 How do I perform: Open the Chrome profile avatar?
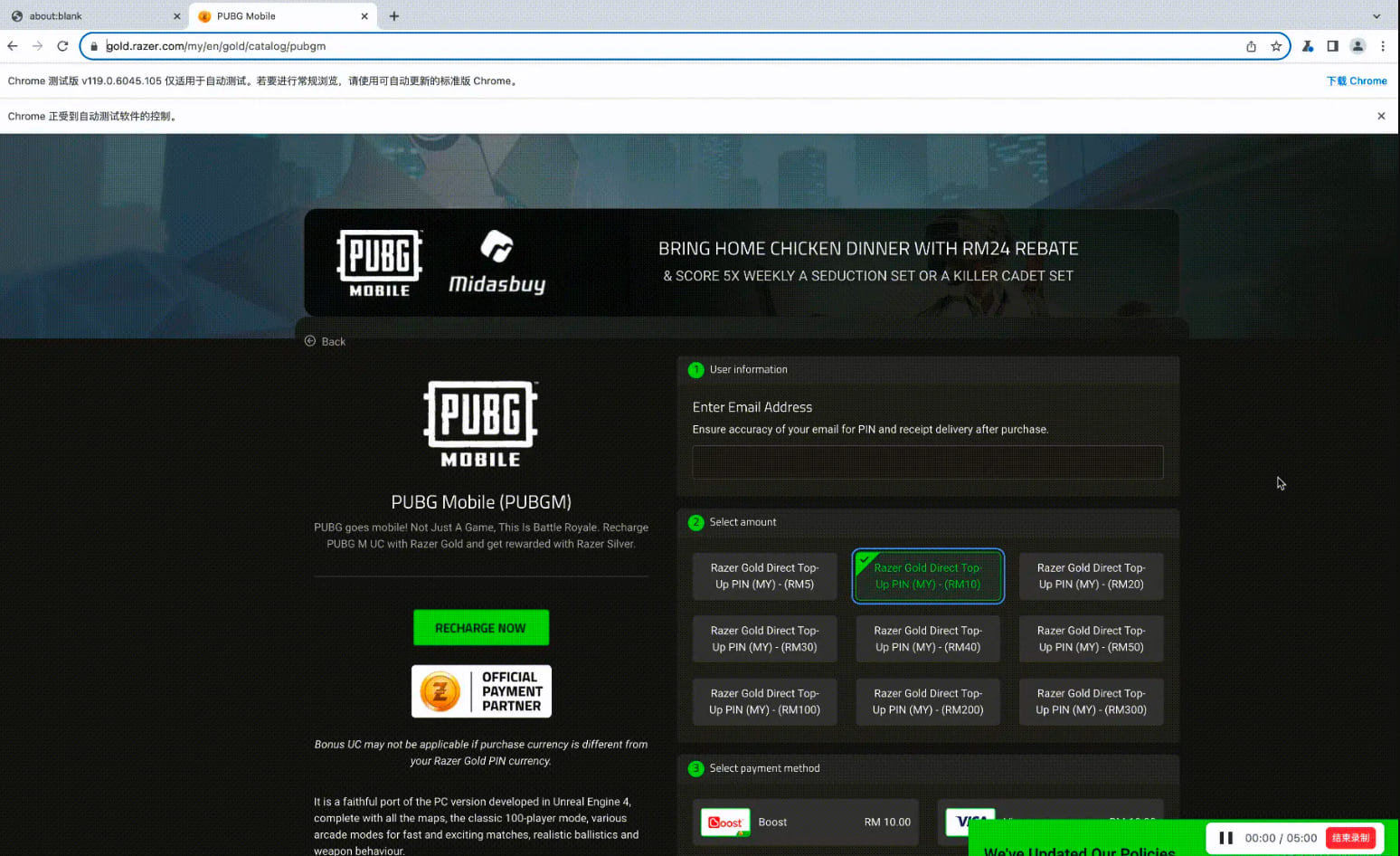[x=1357, y=46]
